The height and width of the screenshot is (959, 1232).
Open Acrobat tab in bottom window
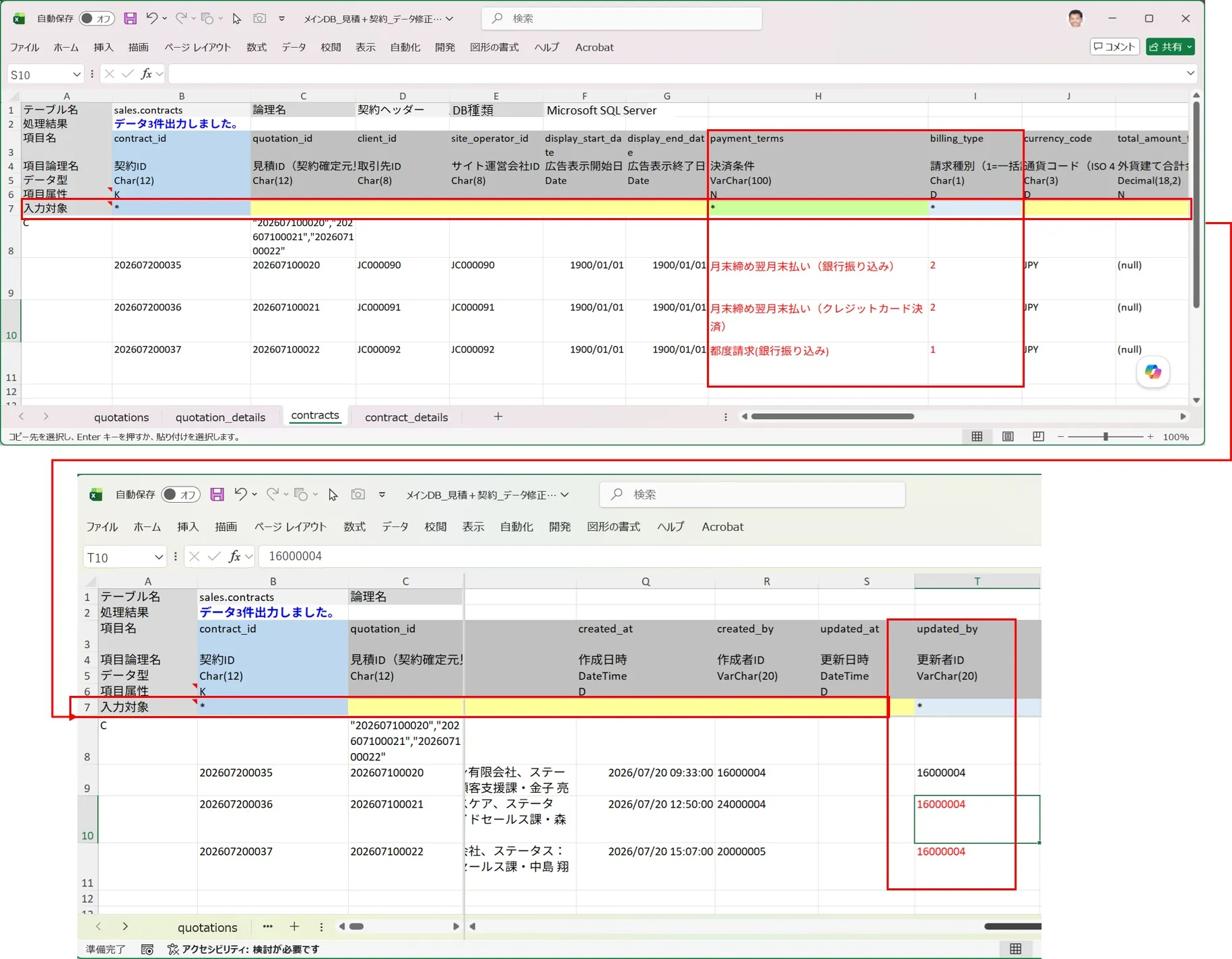(722, 527)
